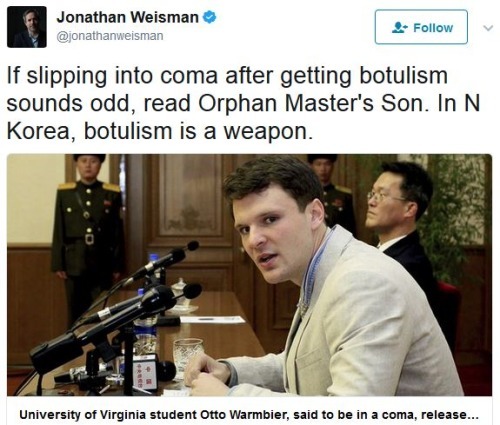Click the blue verified badge
This screenshot has height=425, width=500.
tap(209, 17)
